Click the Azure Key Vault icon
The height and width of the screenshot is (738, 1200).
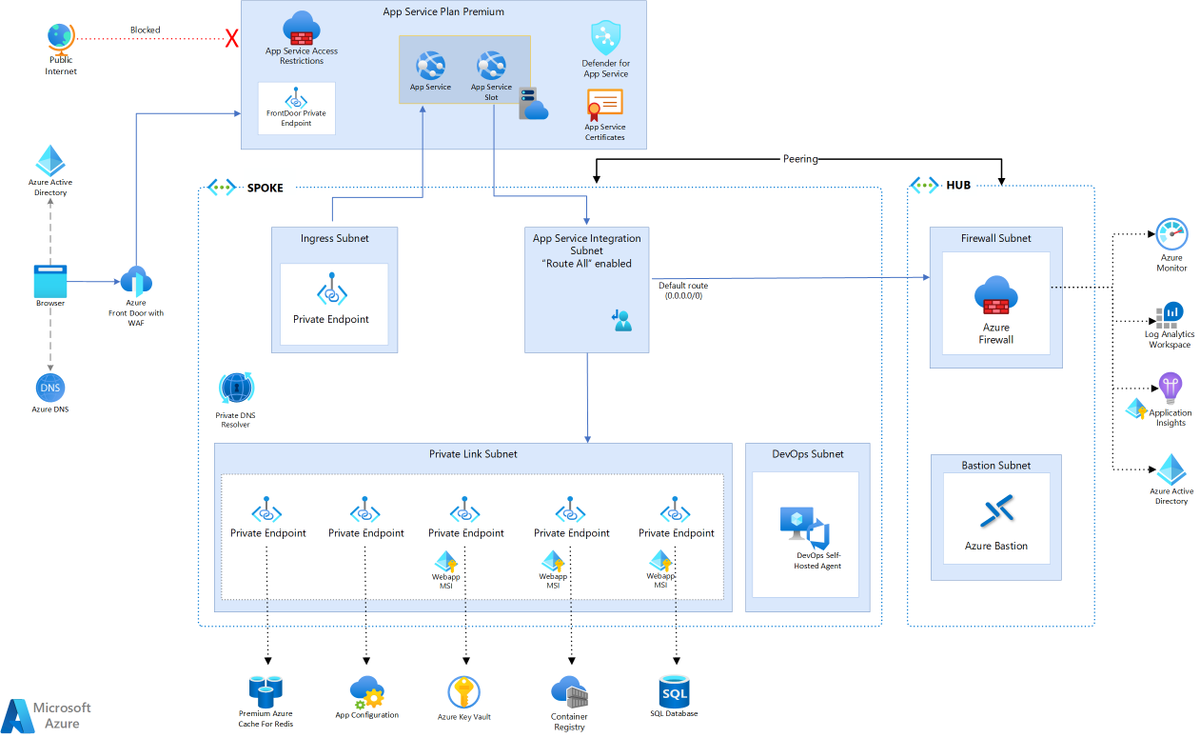[x=464, y=691]
